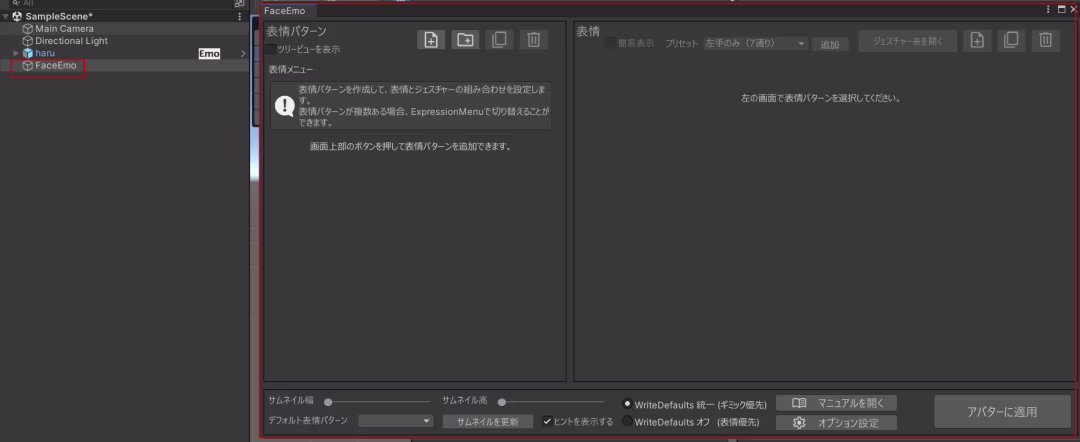Select Directional Light in hierarchy
Viewport: 1080px width, 442px height.
pyautogui.click(x=71, y=41)
